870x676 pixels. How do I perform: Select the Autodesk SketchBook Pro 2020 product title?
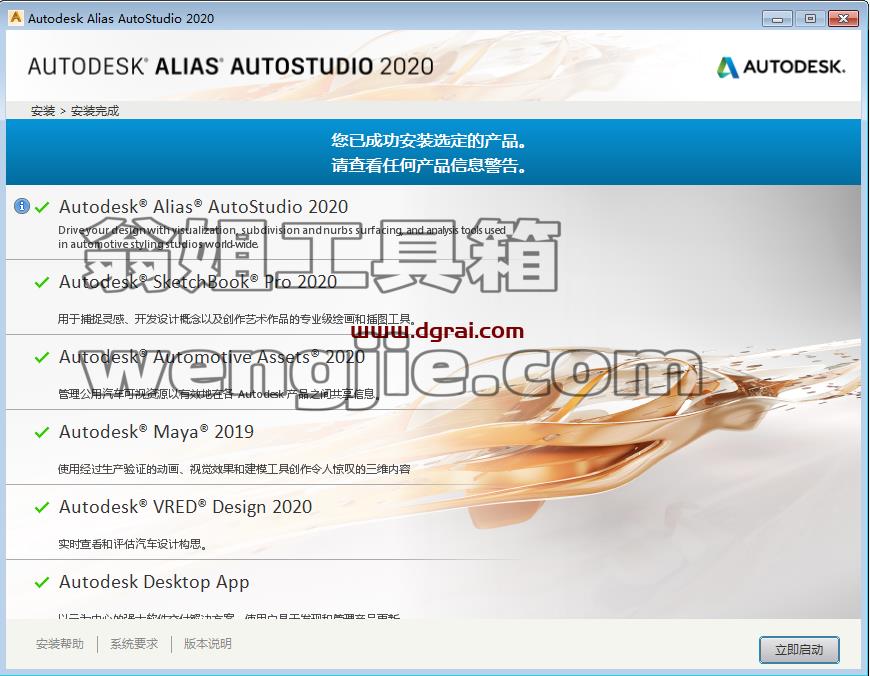tap(198, 282)
